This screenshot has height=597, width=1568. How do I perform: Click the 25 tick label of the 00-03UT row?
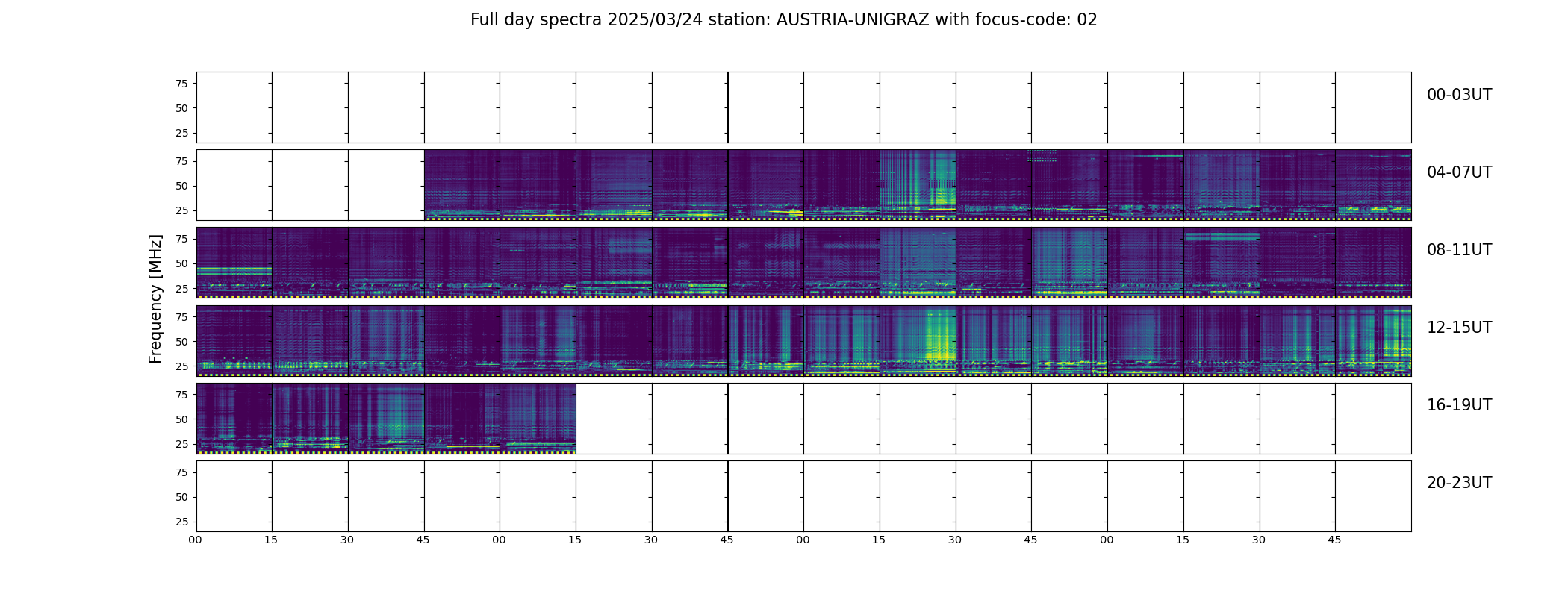pyautogui.click(x=181, y=133)
